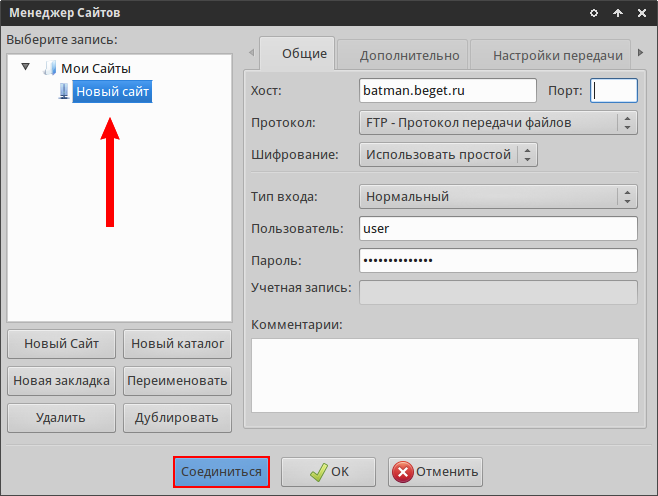Image resolution: width=658 pixels, height=496 pixels.
Task: Create a Новый каталог
Action: point(177,344)
